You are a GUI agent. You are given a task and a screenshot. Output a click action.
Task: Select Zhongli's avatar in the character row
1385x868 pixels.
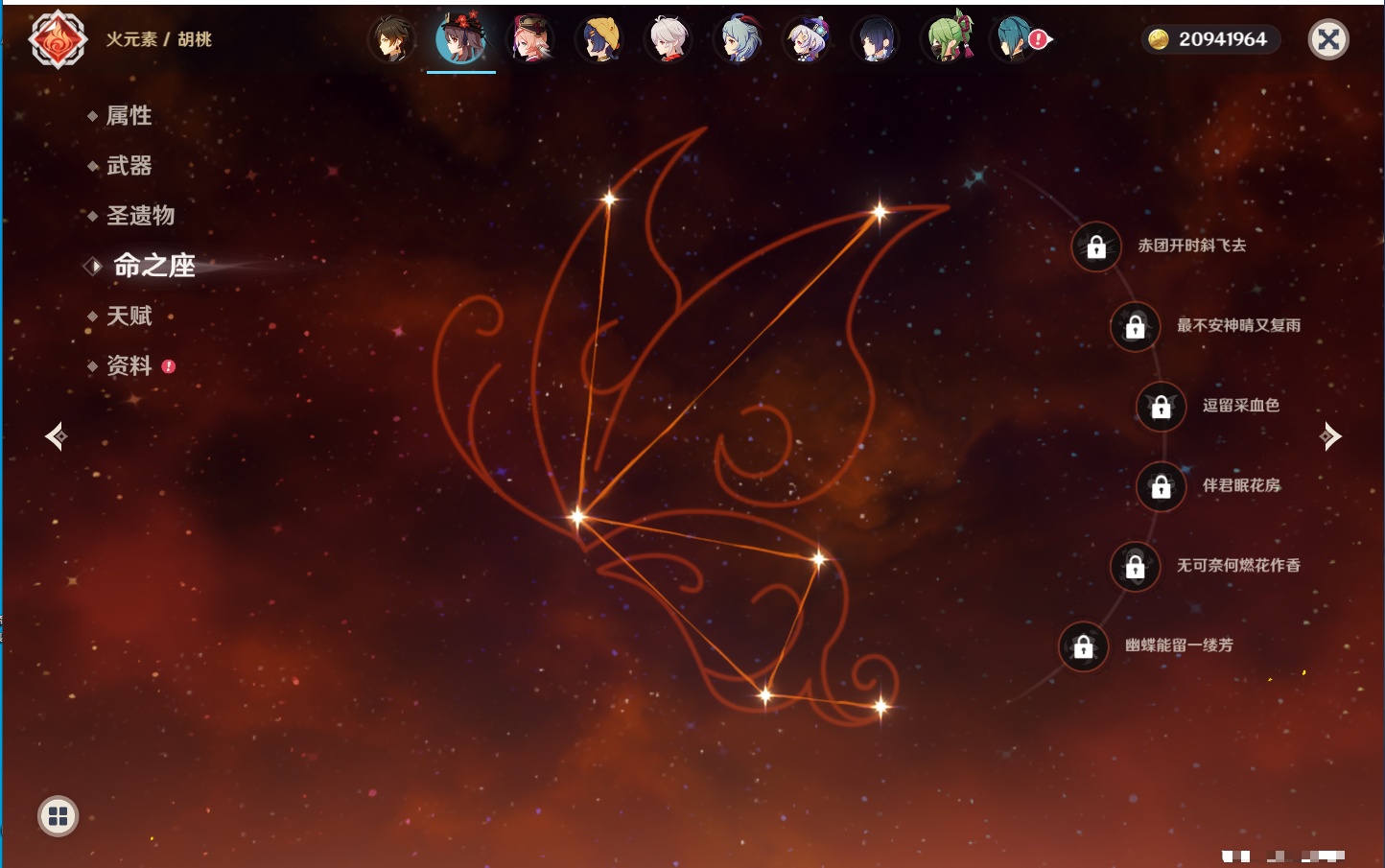[x=392, y=39]
